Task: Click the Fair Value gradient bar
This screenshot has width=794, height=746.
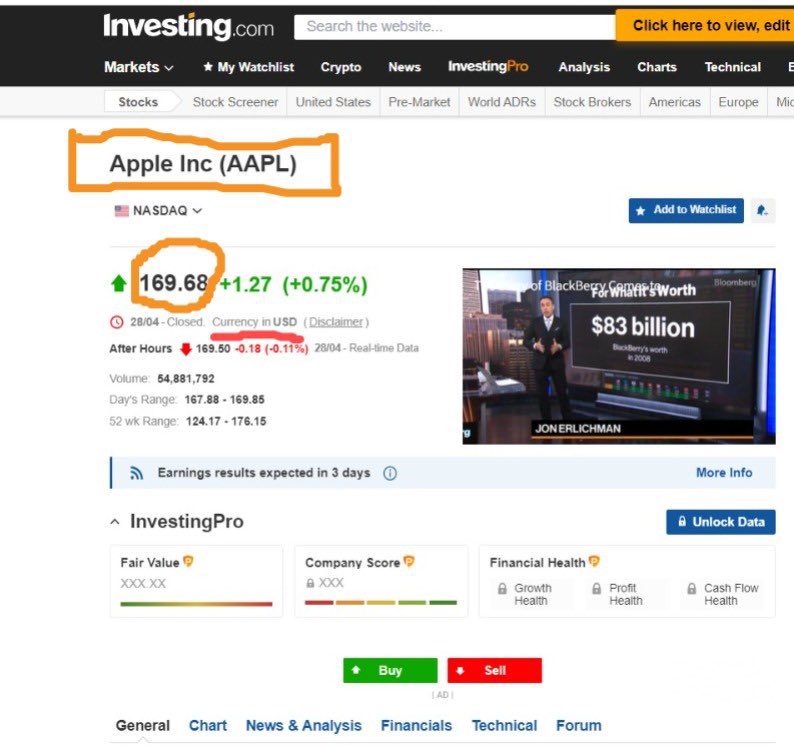Action: tap(196, 604)
